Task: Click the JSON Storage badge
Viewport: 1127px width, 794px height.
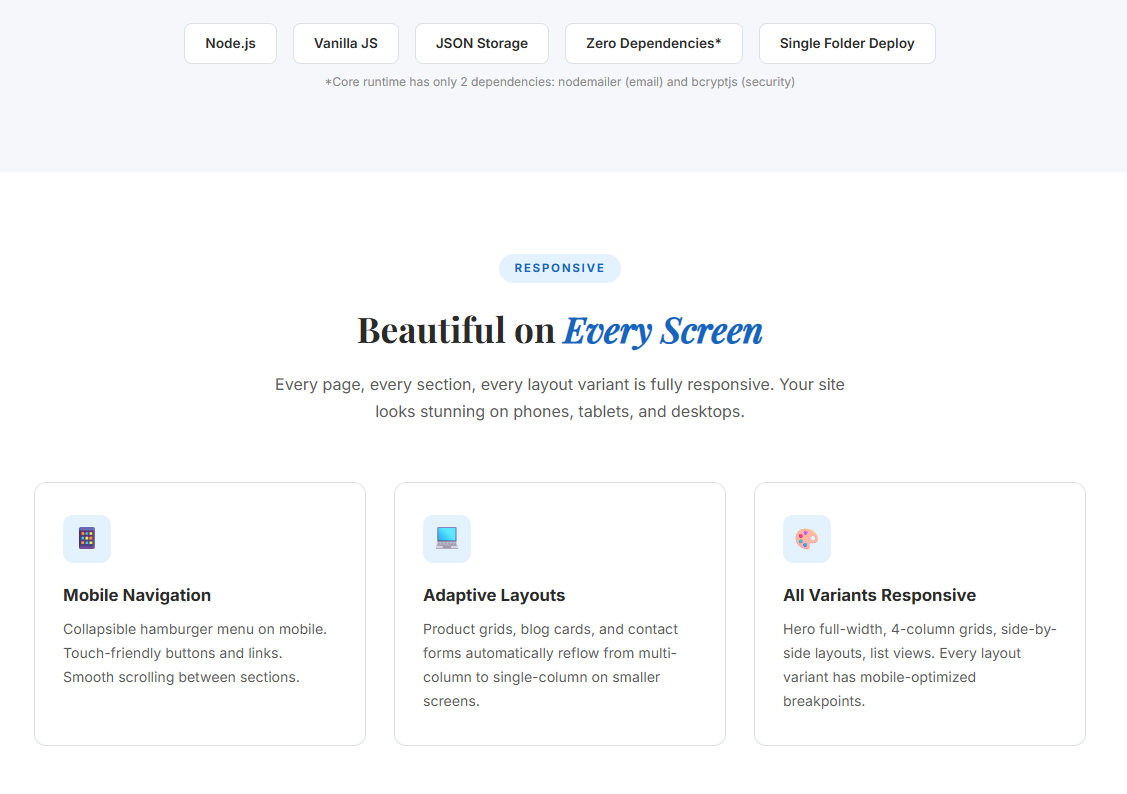Action: click(x=482, y=43)
